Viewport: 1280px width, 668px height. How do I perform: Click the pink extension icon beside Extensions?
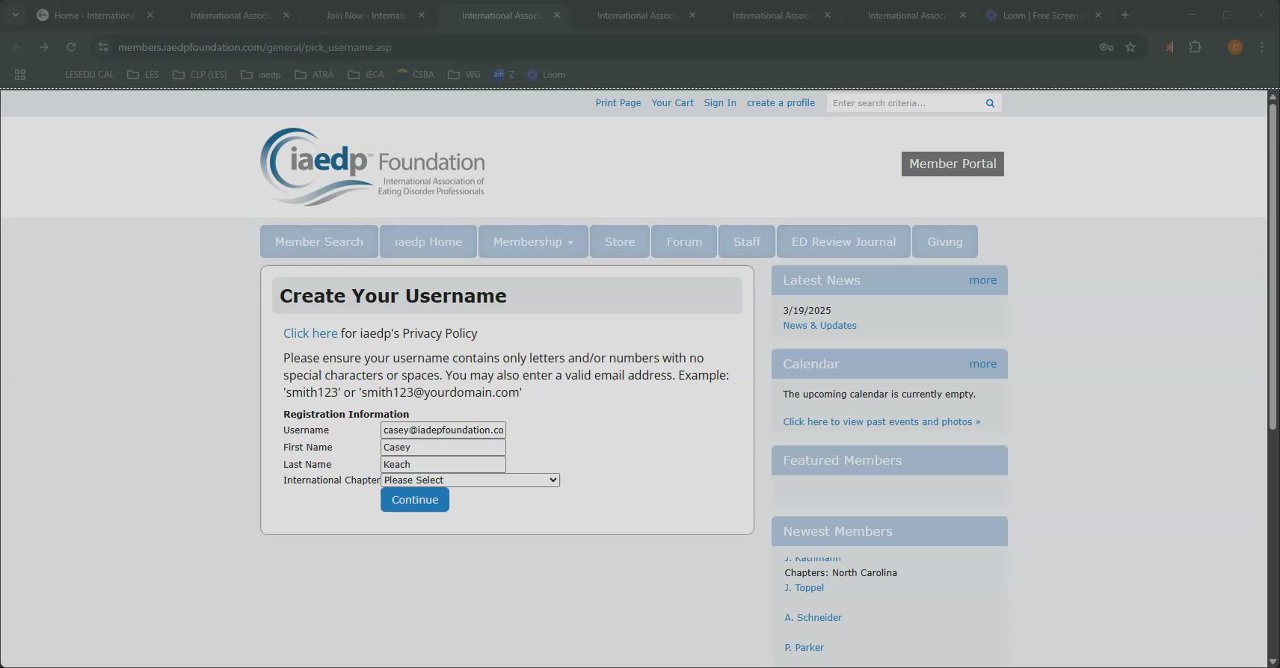1169,47
